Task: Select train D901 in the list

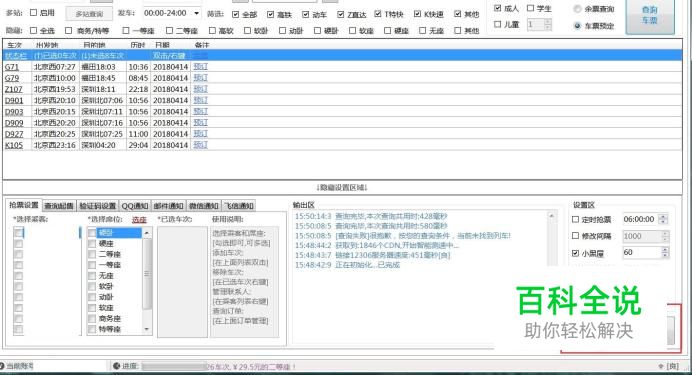Action: 14,100
